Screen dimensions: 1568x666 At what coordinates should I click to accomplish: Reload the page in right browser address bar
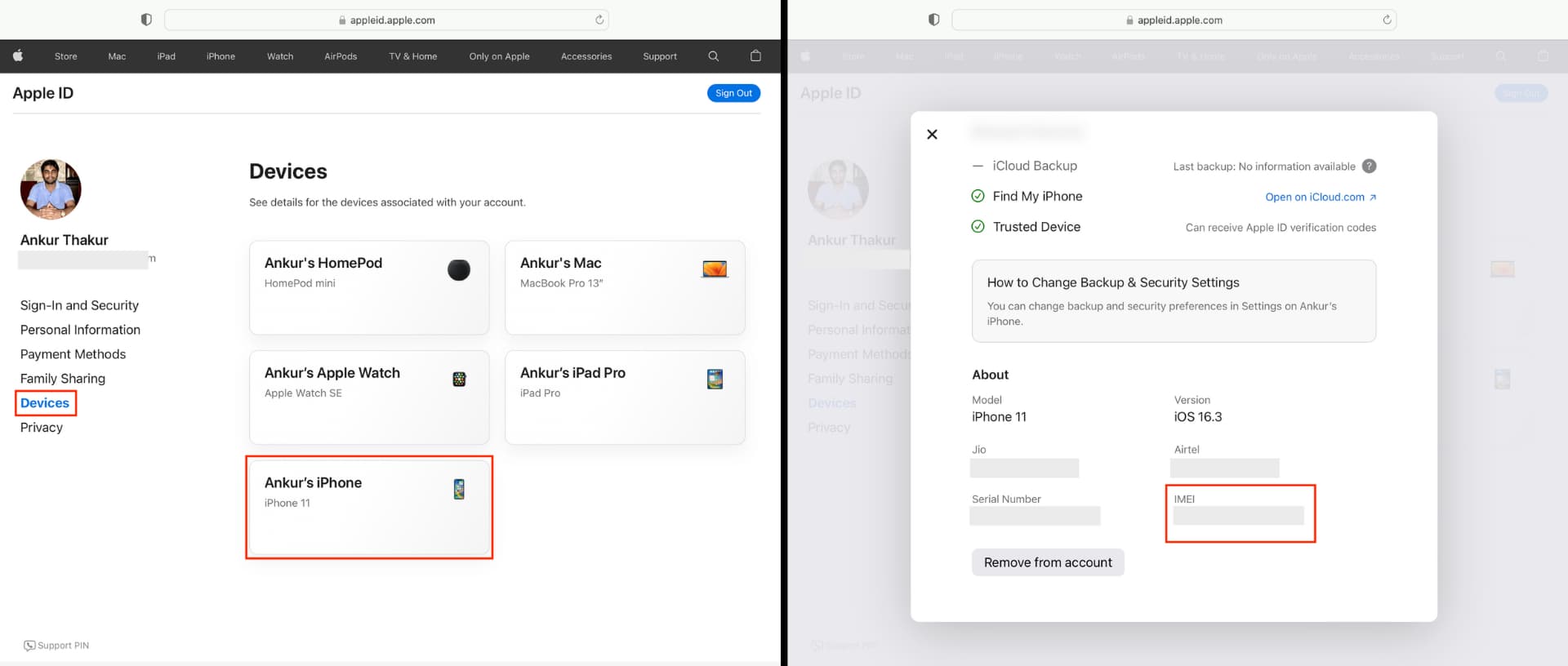click(1387, 20)
